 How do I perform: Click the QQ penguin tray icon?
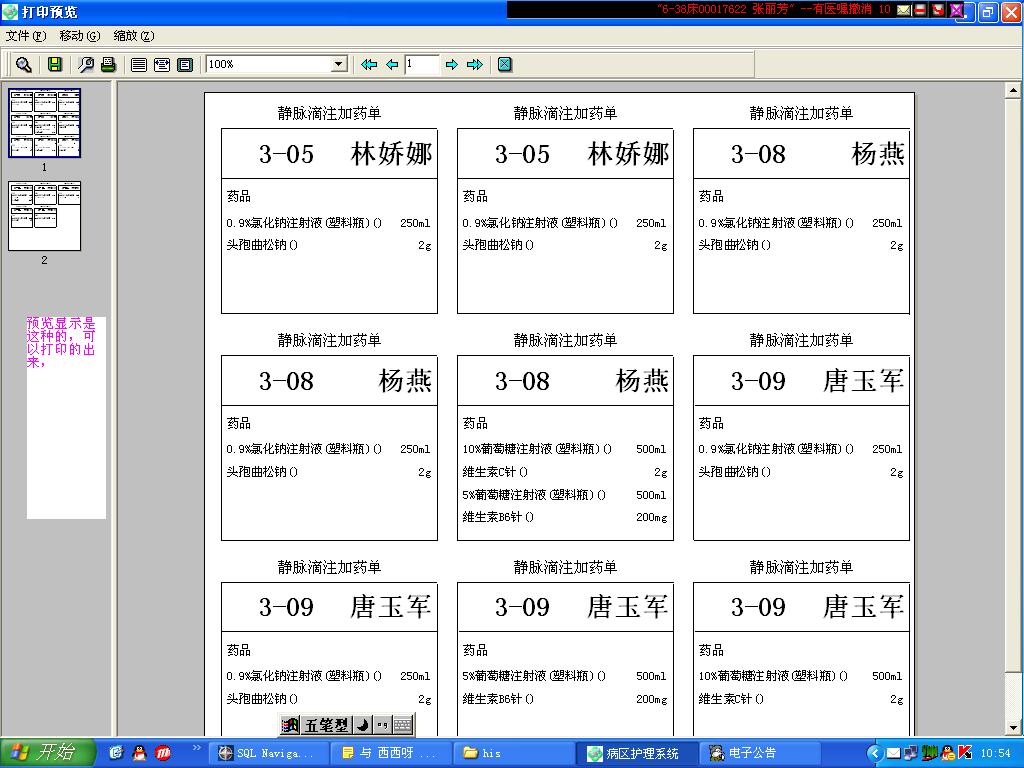point(948,753)
